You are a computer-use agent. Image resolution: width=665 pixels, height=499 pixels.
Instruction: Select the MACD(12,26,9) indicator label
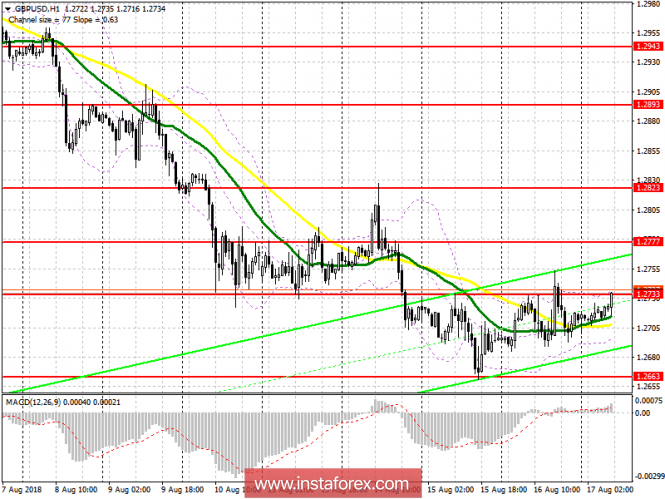point(33,402)
